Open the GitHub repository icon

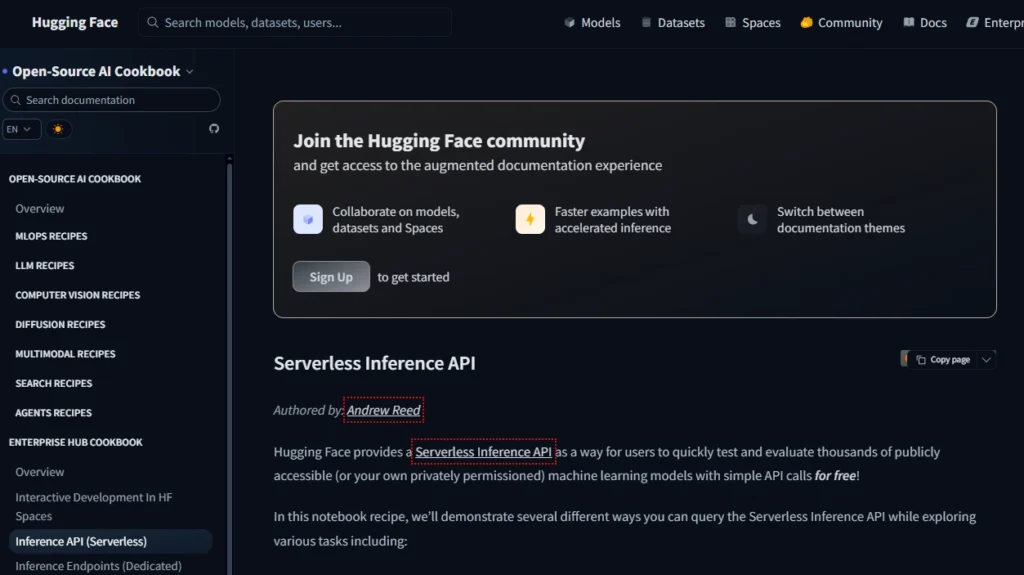[214, 129]
